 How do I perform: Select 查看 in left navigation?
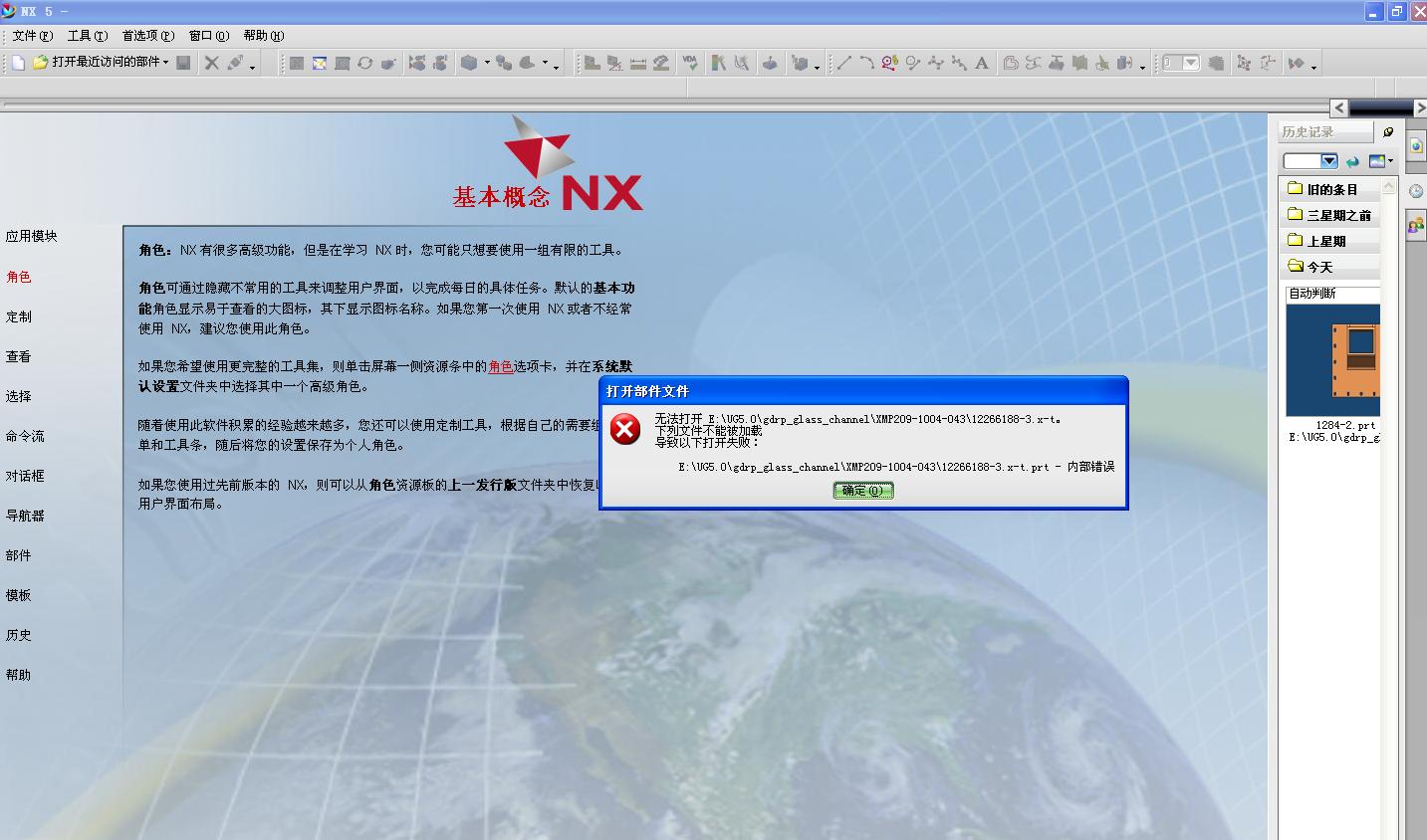point(19,356)
